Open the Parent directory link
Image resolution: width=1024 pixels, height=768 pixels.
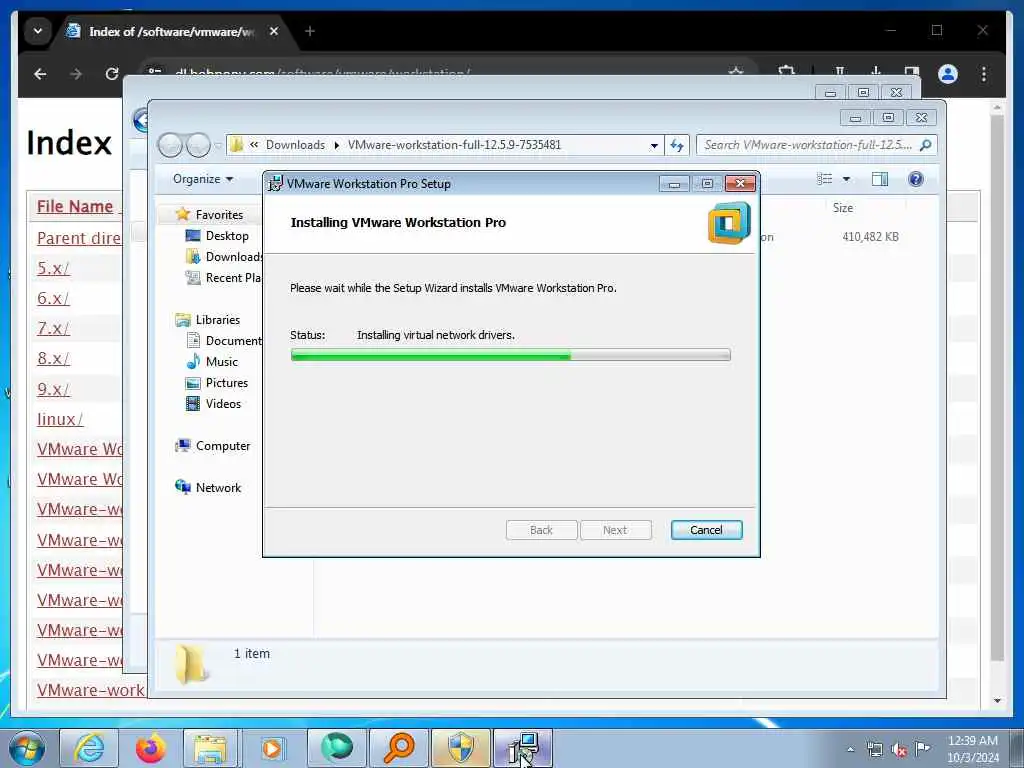pyautogui.click(x=79, y=238)
